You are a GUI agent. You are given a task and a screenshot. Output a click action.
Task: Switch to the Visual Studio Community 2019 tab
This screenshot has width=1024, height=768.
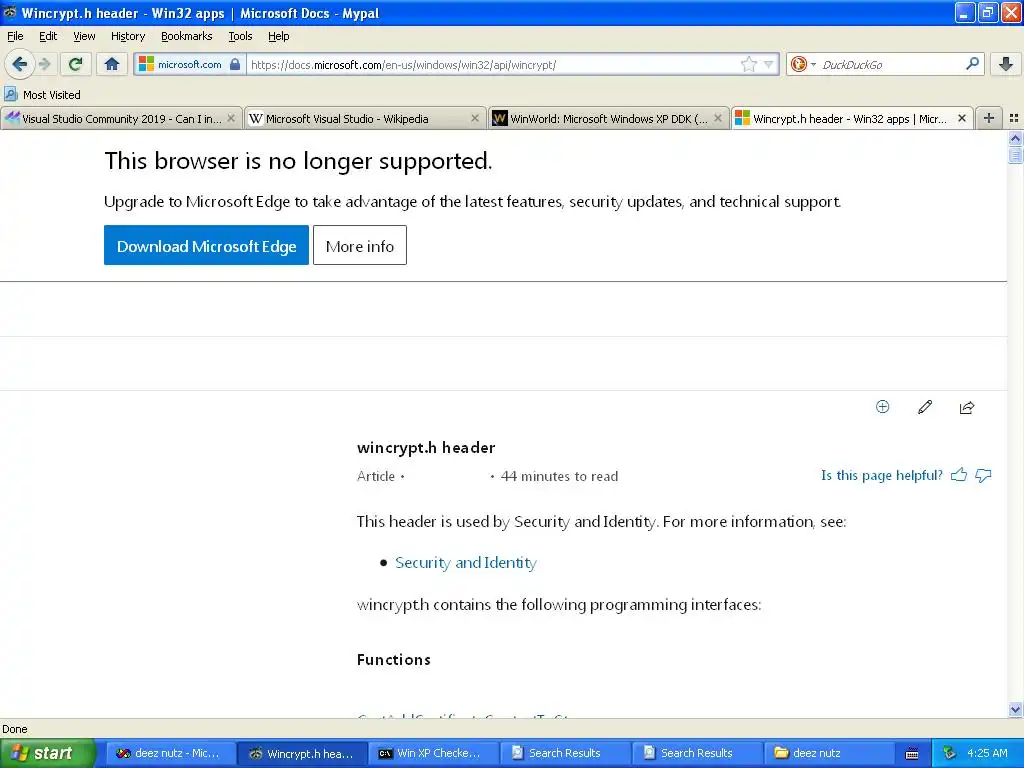(x=121, y=118)
